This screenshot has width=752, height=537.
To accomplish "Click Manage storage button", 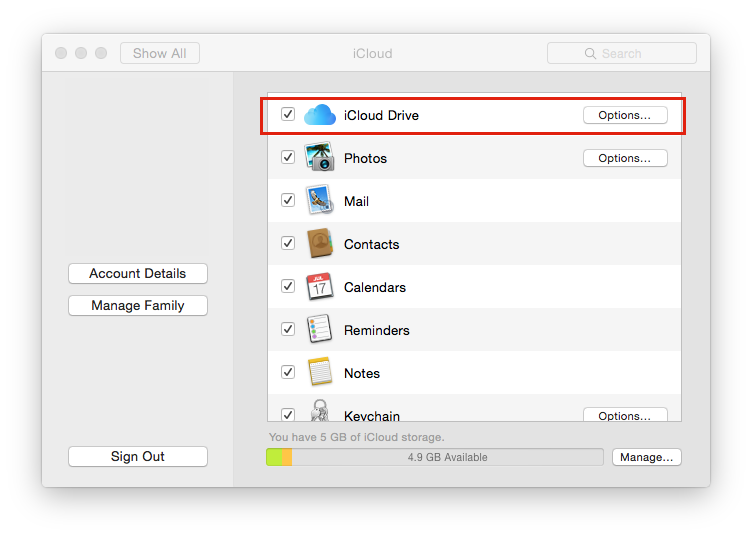I will 646,457.
